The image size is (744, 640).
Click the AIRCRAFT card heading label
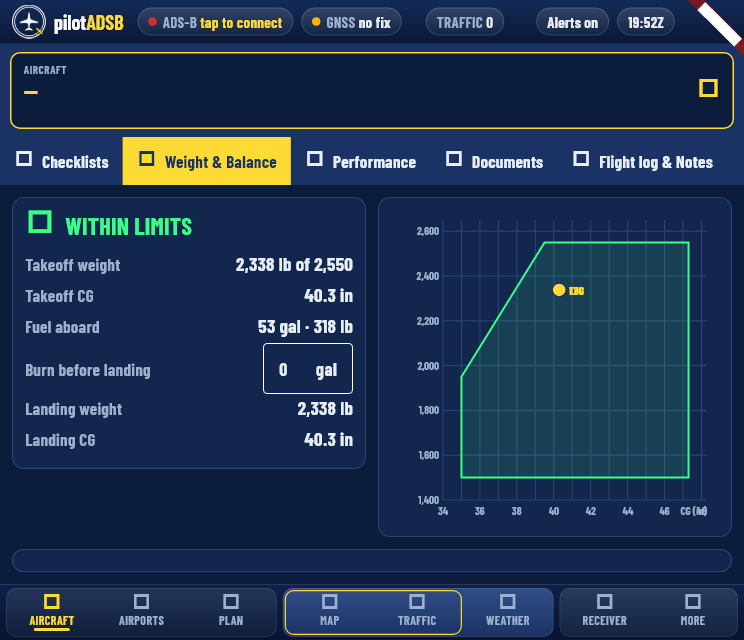pyautogui.click(x=45, y=70)
